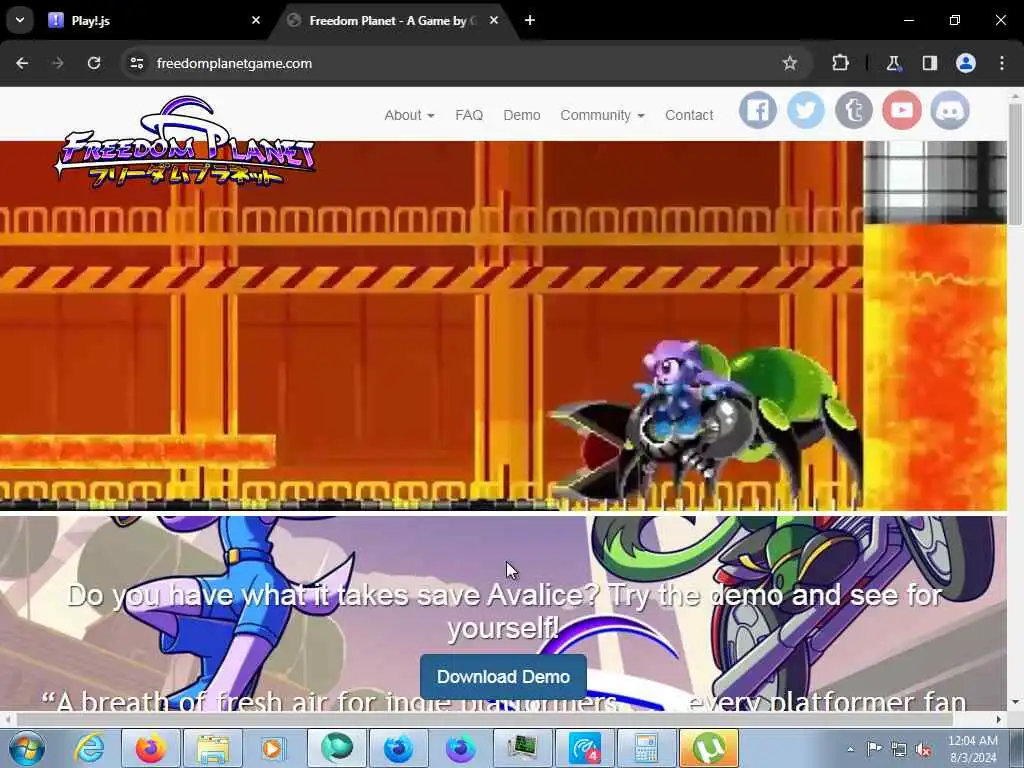
Task: Click the browser forward arrow
Action: click(x=58, y=63)
